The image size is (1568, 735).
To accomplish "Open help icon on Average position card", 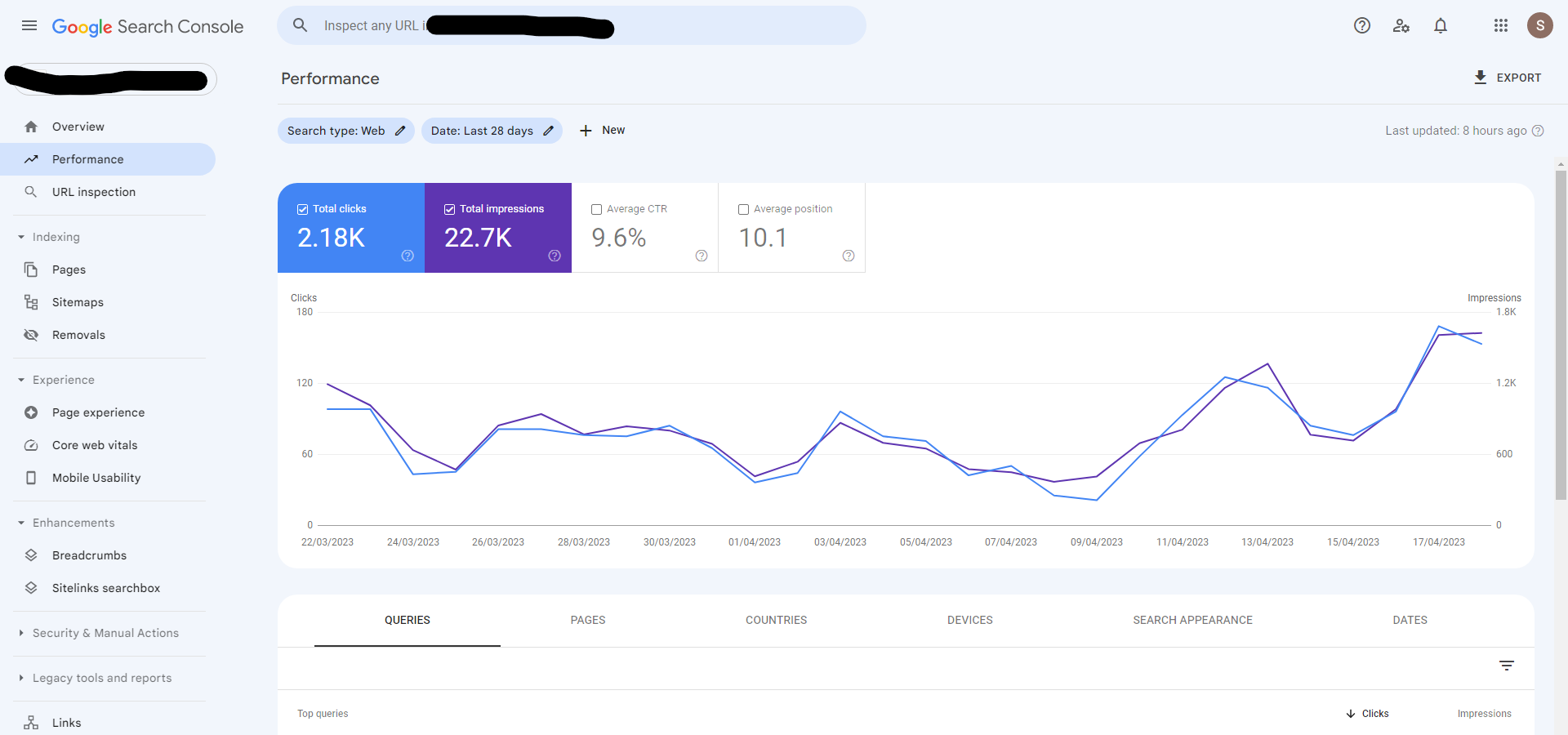I will coord(849,256).
